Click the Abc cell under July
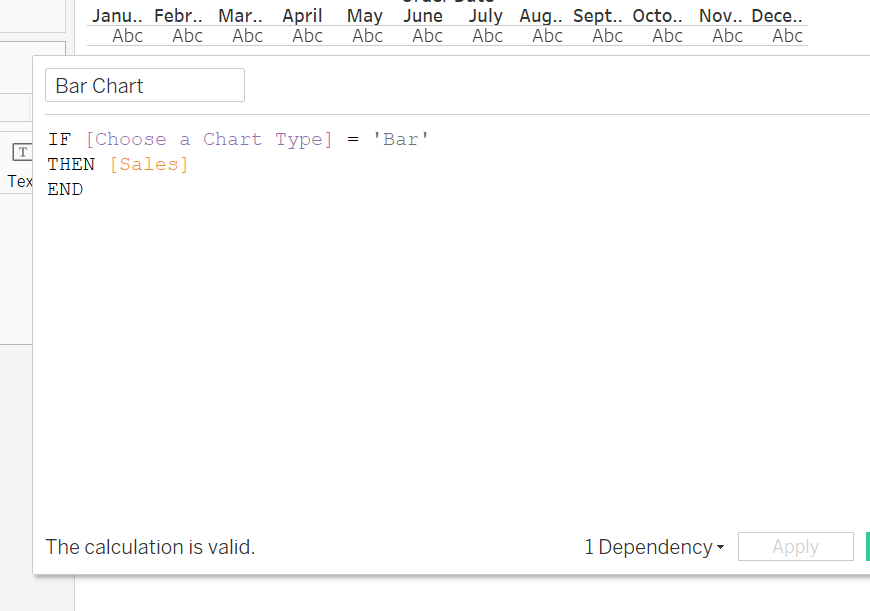Screen dimensions: 870x611 tap(487, 36)
